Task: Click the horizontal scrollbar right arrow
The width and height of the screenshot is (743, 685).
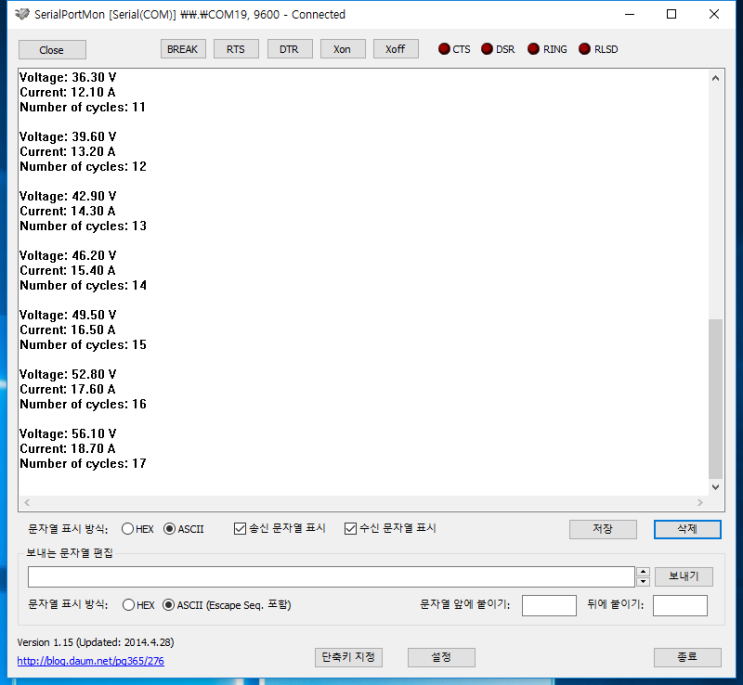Action: tap(700, 503)
